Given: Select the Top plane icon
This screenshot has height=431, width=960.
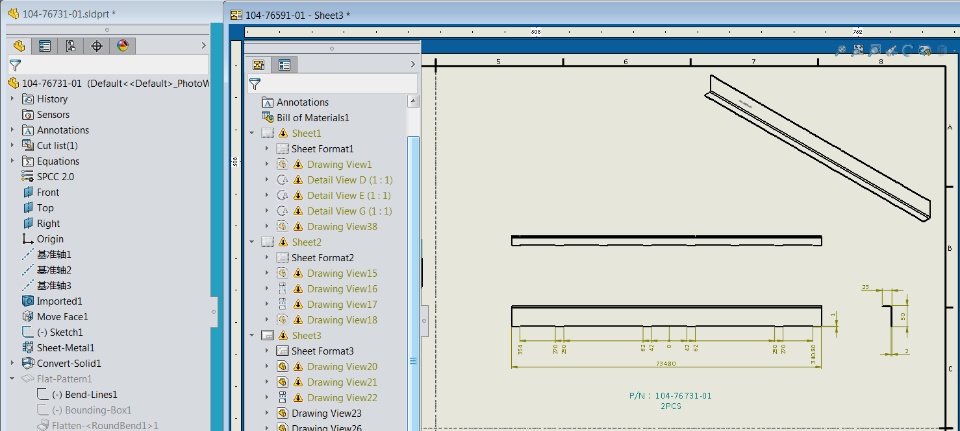Looking at the screenshot, I should pos(28,208).
